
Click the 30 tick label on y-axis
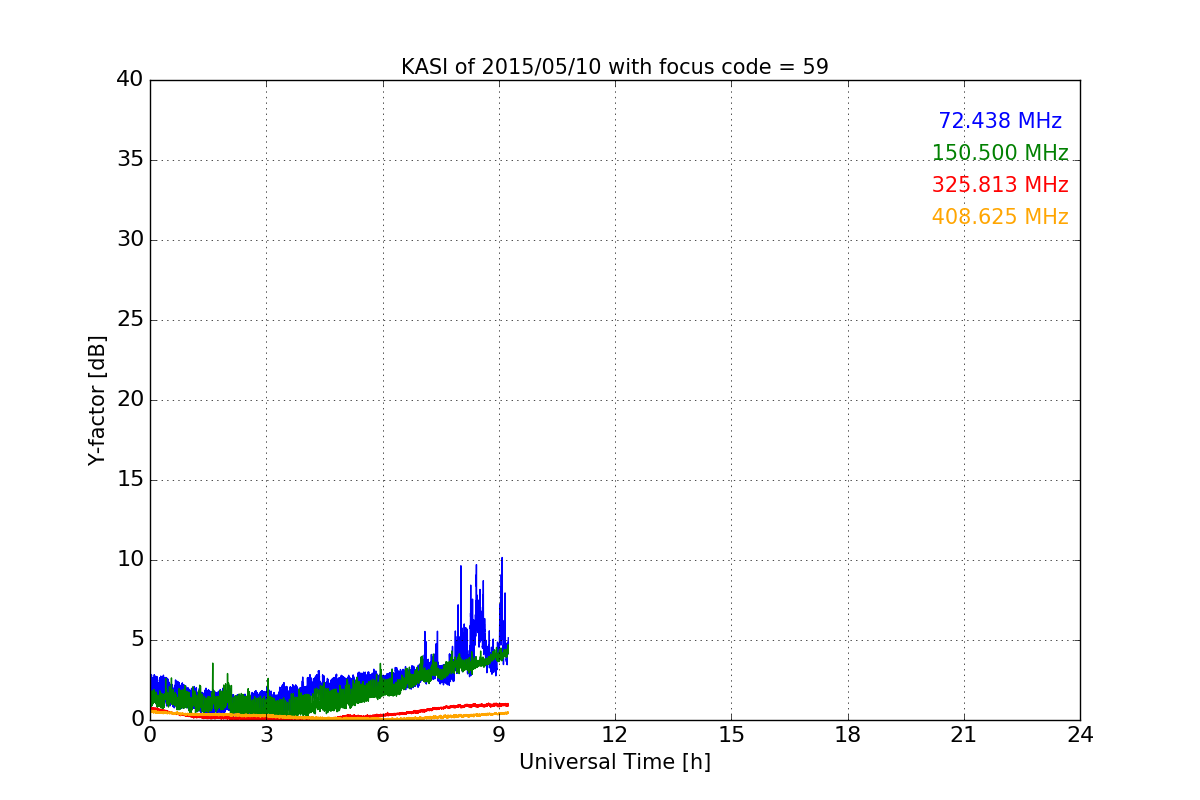(130, 240)
